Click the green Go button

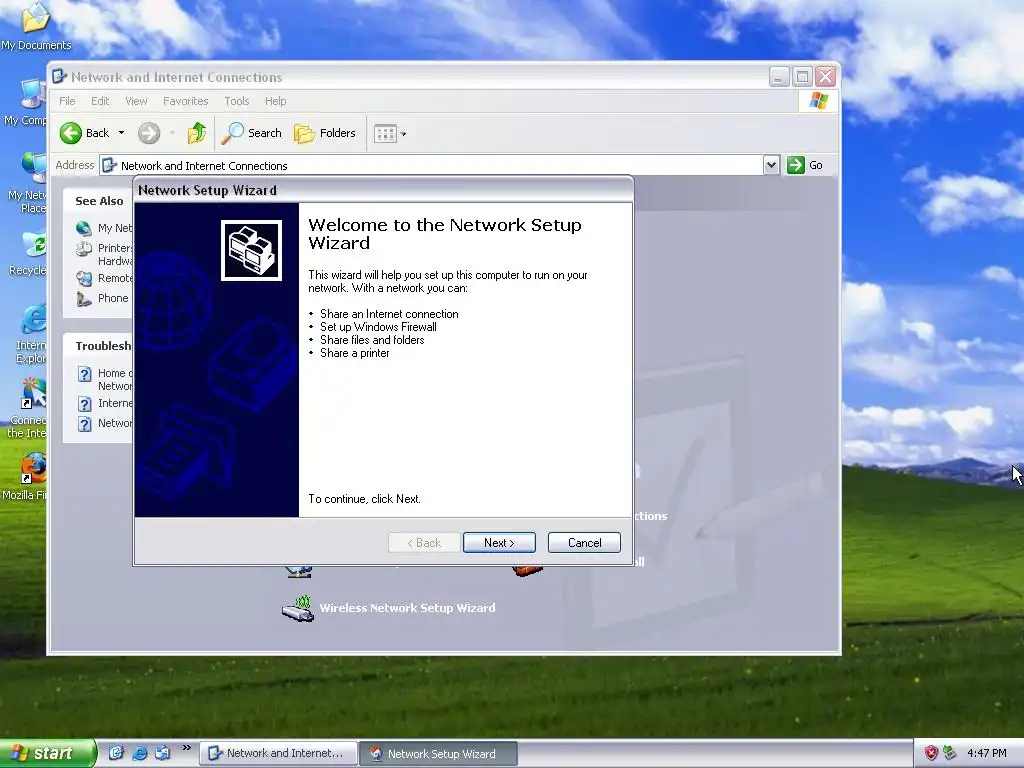click(x=805, y=165)
